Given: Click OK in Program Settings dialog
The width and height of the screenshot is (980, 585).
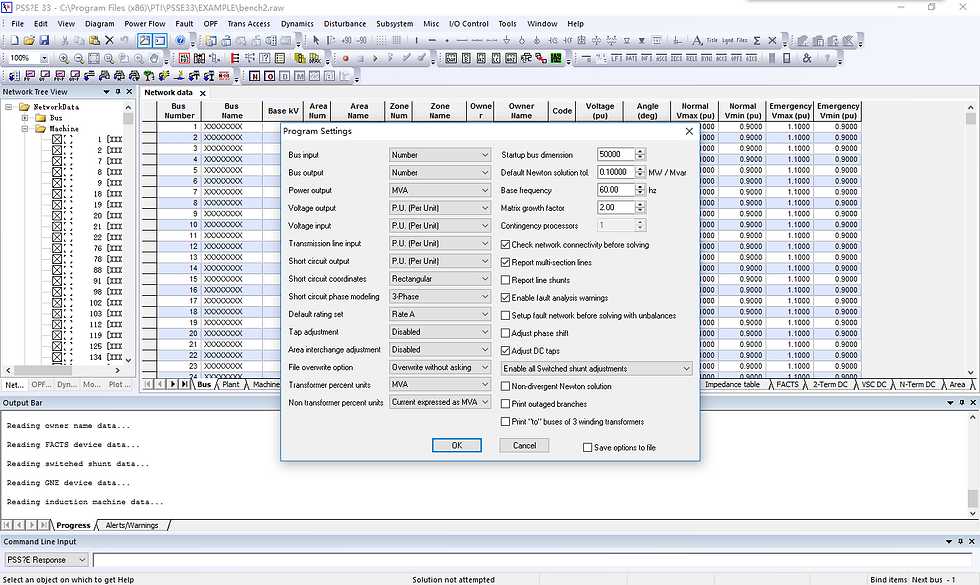Looking at the screenshot, I should click(457, 445).
